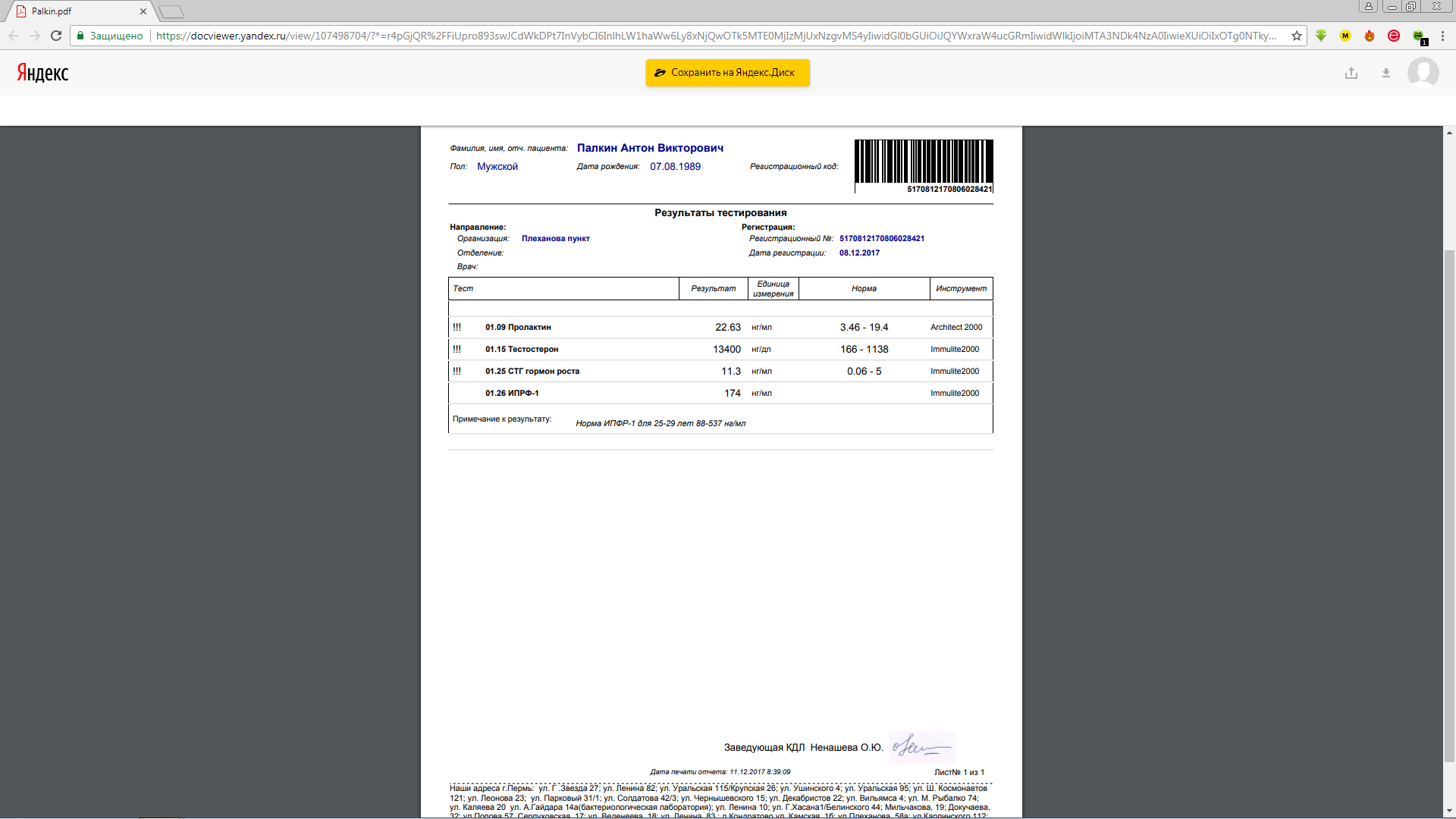Image resolution: width=1456 pixels, height=819 pixels.
Task: Bookmark this page with the star
Action: click(1297, 36)
